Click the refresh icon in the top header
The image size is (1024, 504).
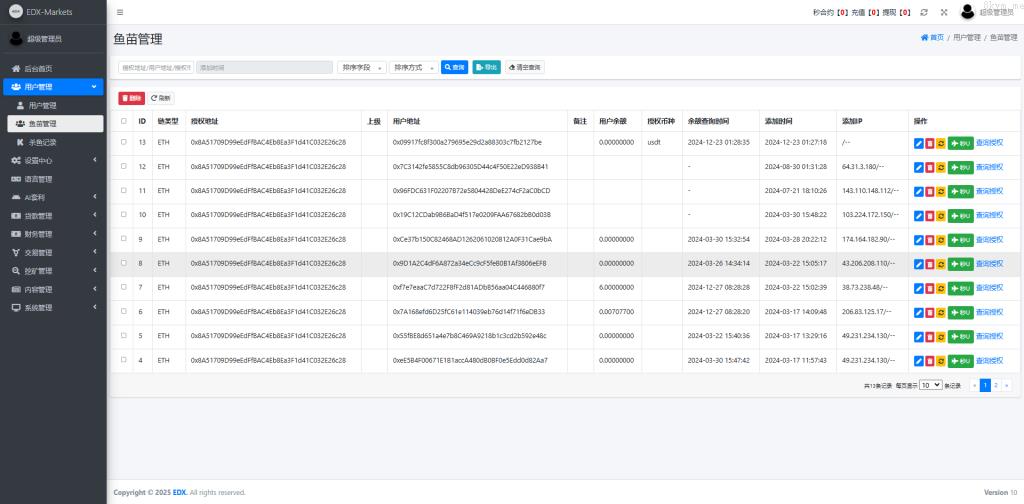[924, 12]
